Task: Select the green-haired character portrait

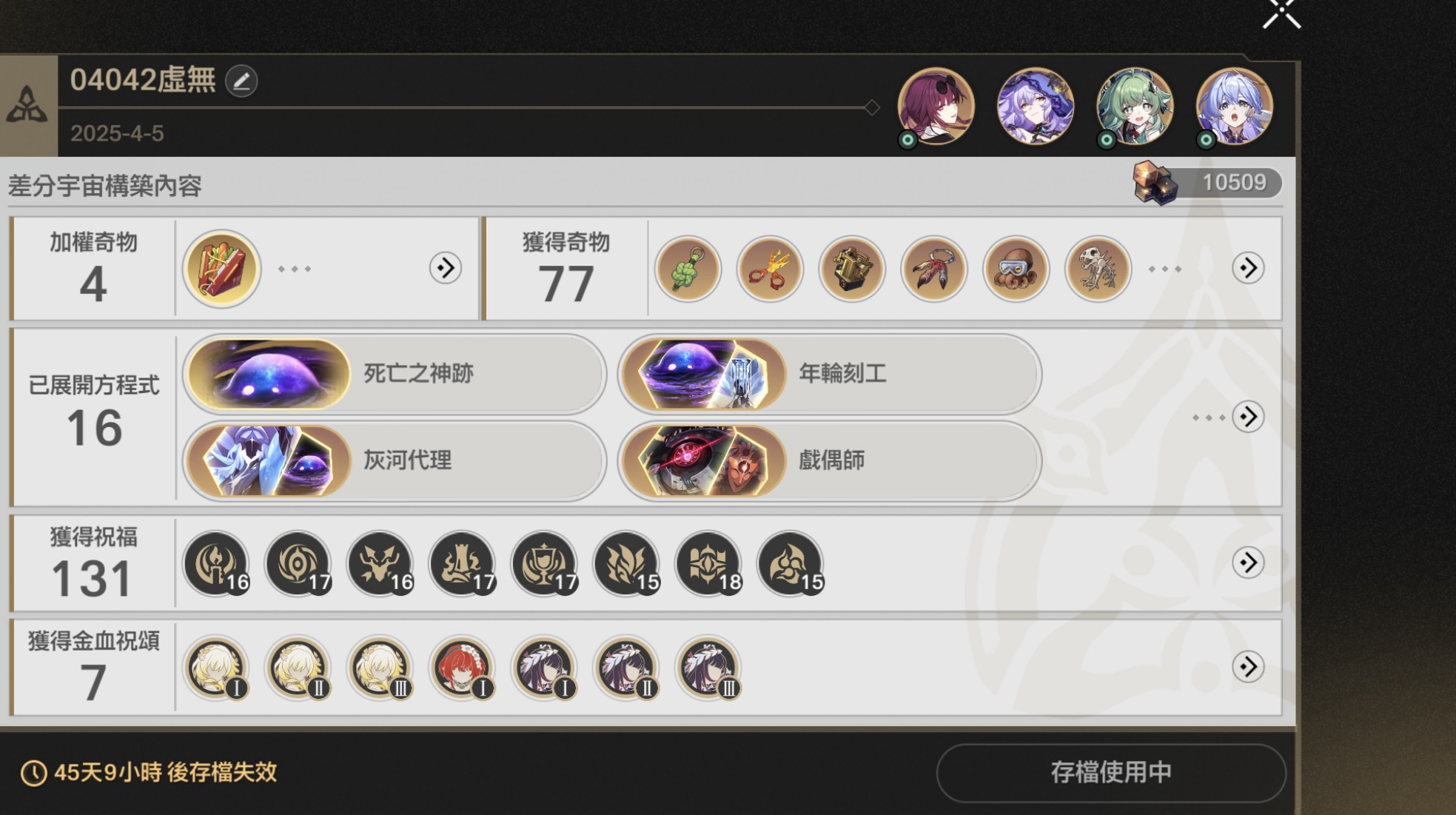Action: (1134, 107)
